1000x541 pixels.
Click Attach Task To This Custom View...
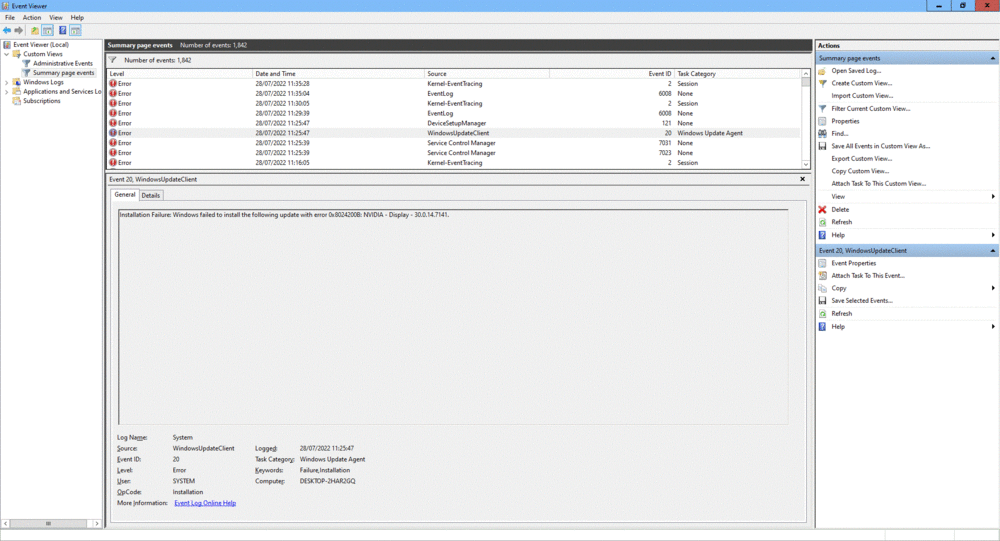coord(878,184)
